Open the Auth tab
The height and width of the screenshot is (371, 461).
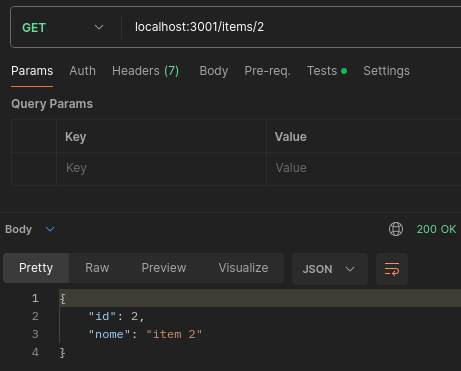(x=82, y=71)
